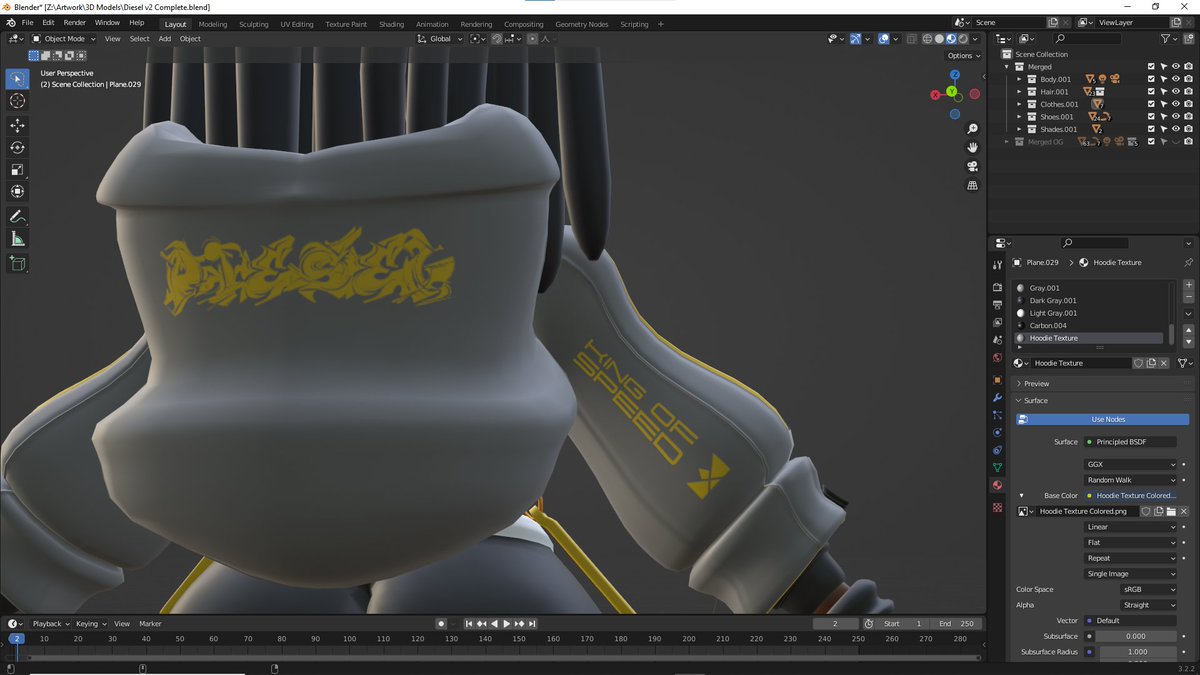Open the Texture properties tab

[997, 507]
